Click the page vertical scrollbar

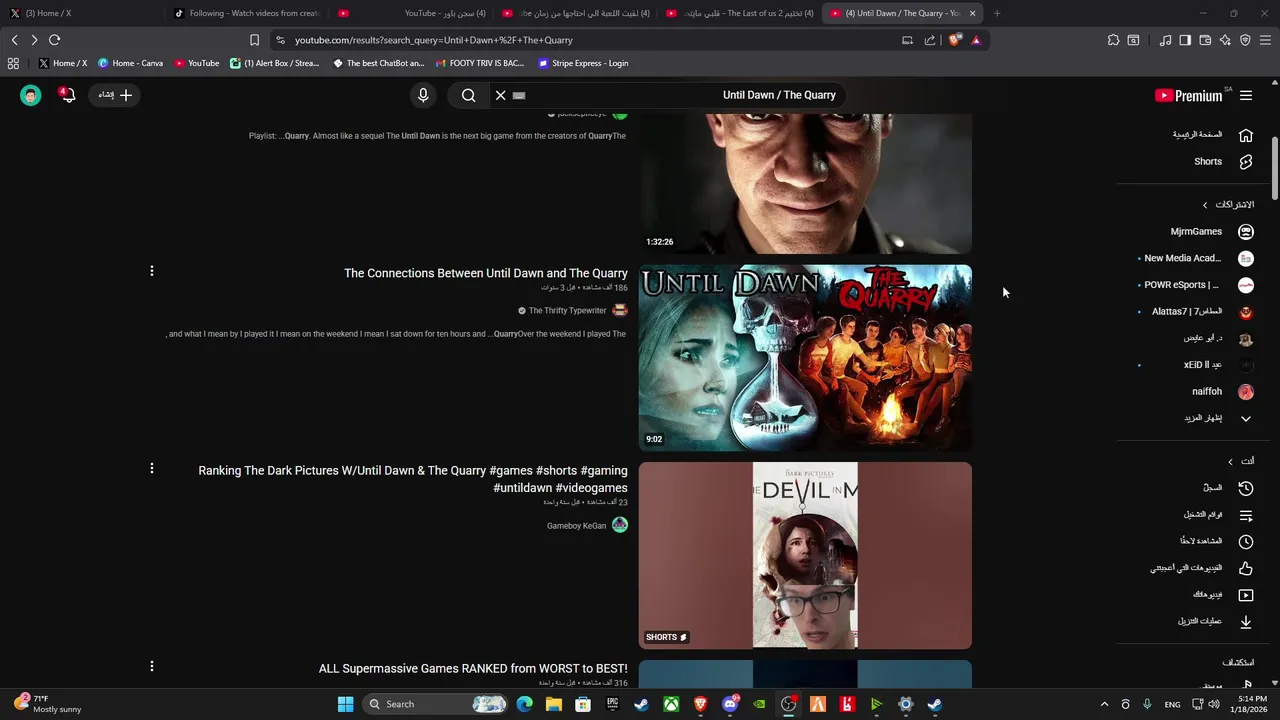point(1275,170)
